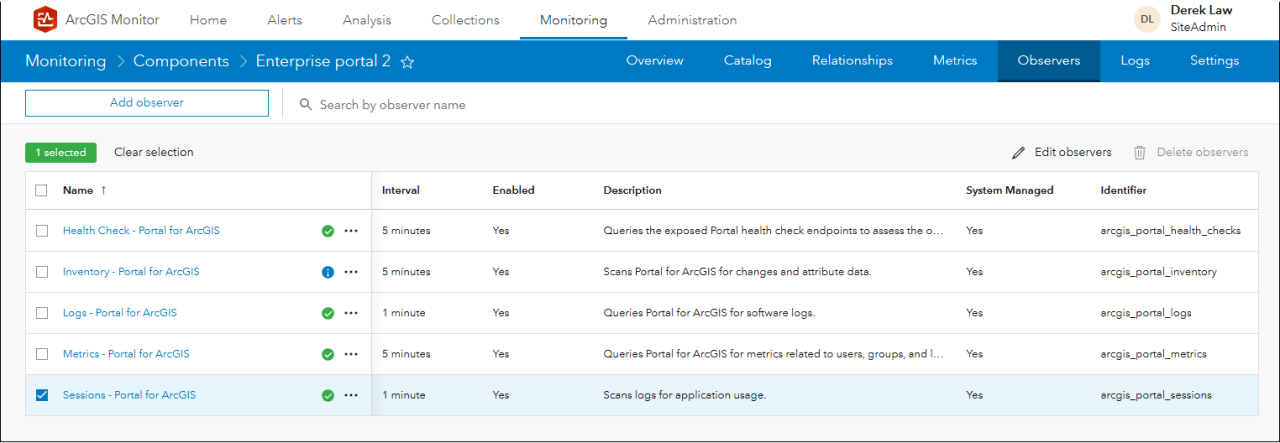Click the ArcGIS Monitor logo icon
Screen dimensions: 1280x443
click(45, 19)
